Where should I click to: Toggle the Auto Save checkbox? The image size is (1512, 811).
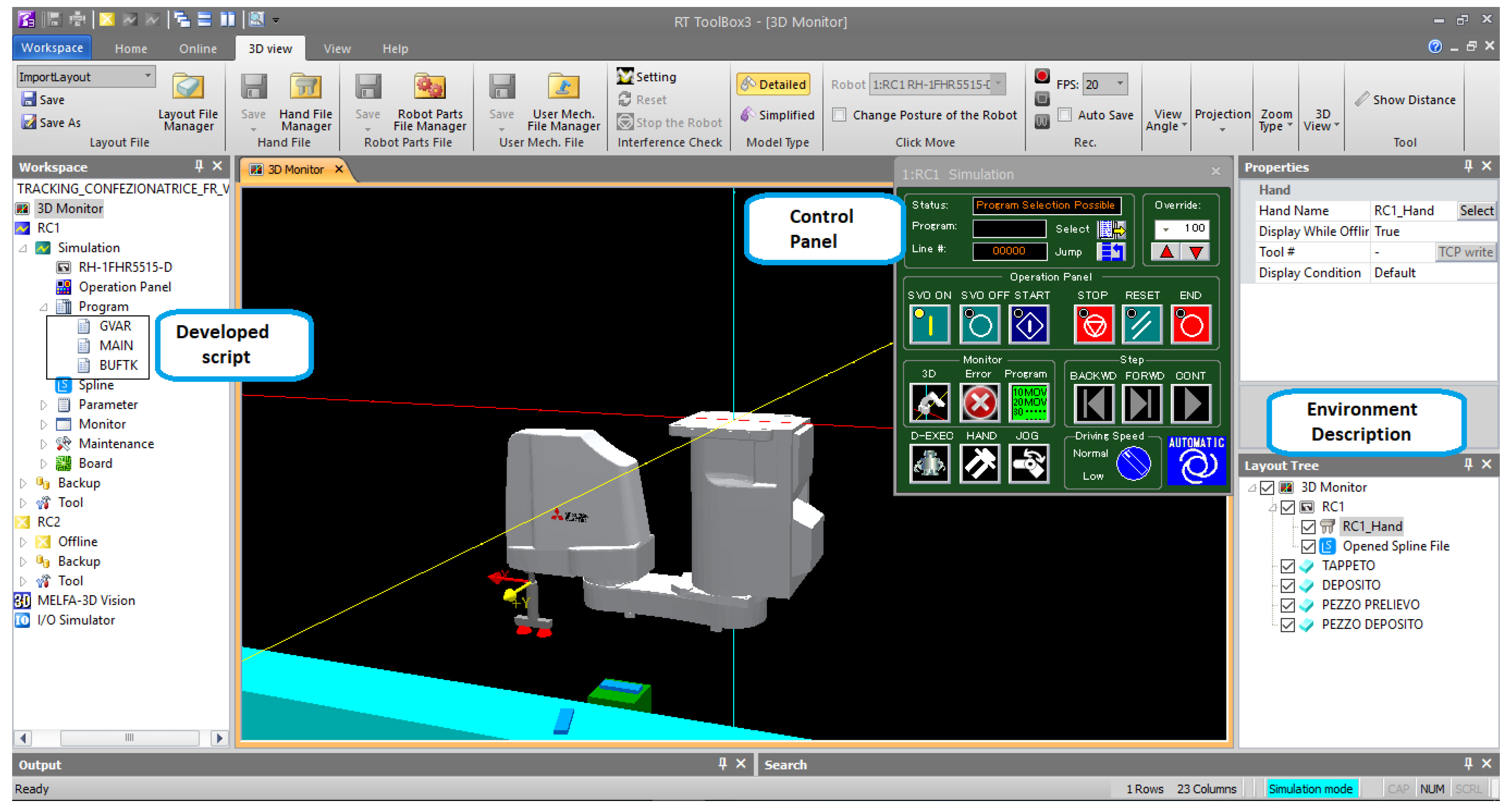click(1064, 115)
